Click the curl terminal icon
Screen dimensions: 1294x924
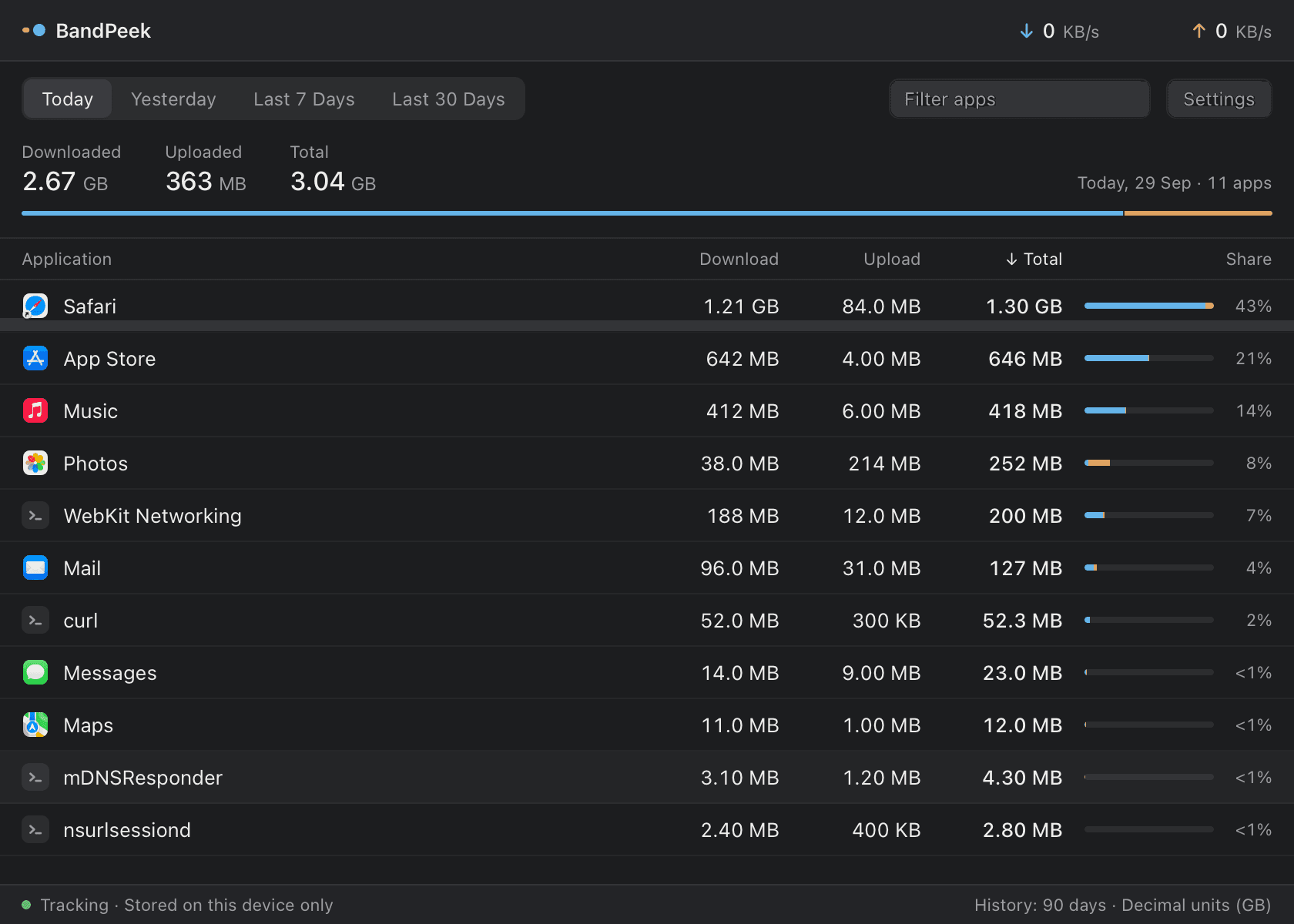(35, 621)
